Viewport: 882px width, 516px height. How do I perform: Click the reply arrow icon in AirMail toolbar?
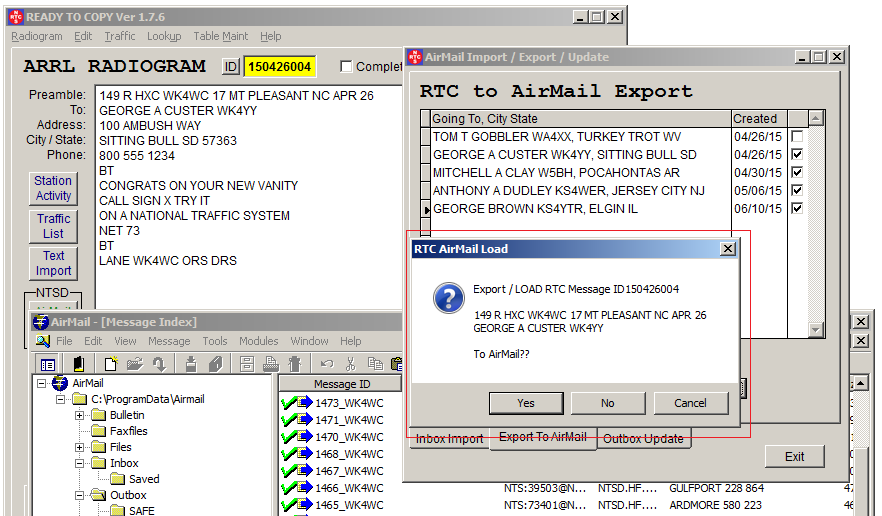159,364
